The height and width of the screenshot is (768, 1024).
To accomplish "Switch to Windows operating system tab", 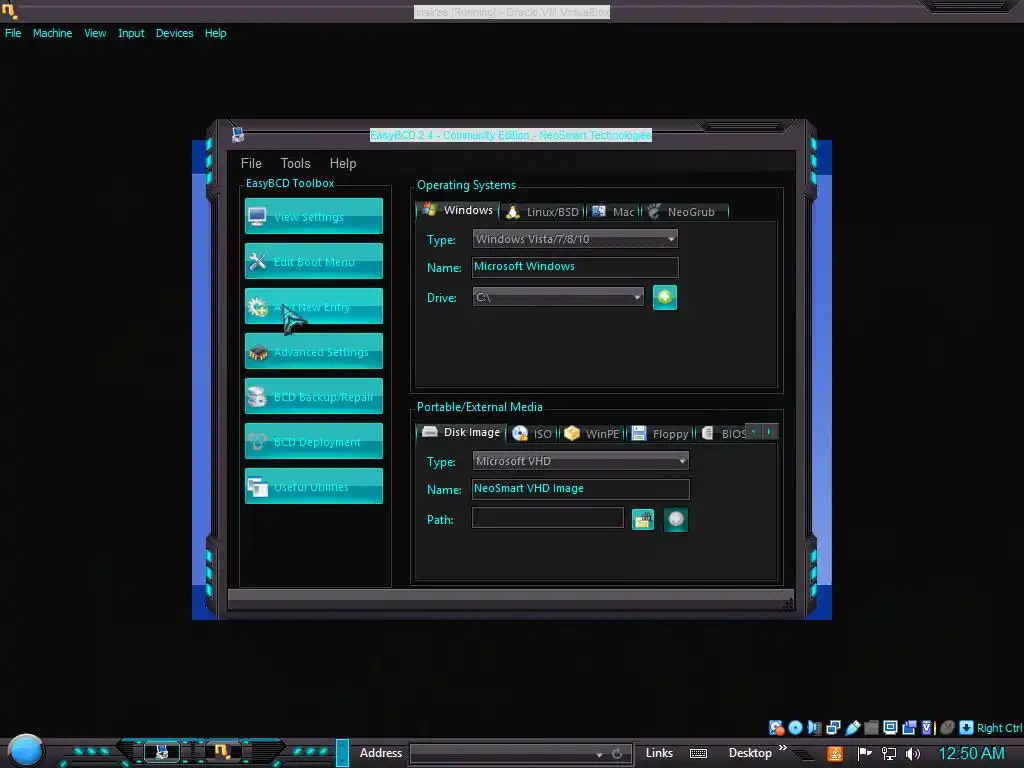I will (x=458, y=210).
